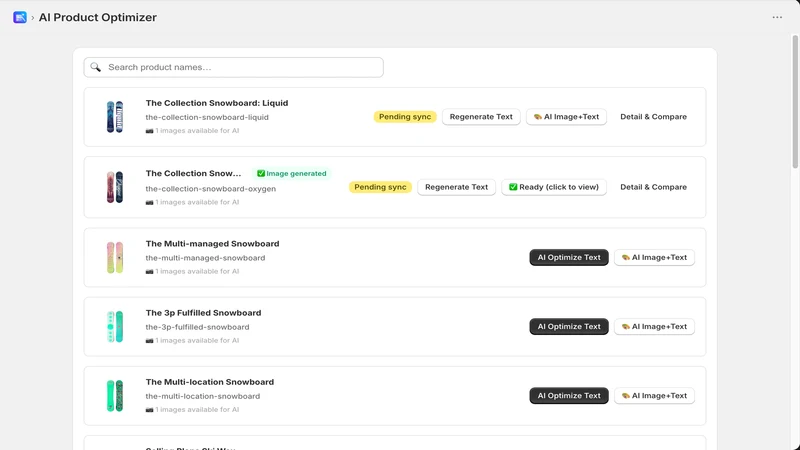
Task: Click the Image generated badge
Action: (292, 173)
